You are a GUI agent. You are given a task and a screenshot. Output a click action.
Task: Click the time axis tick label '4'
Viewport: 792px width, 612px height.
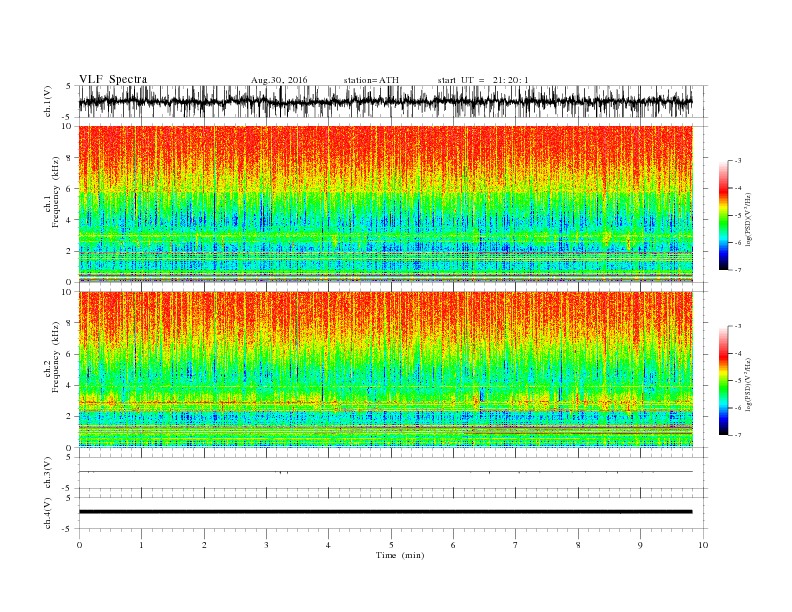click(x=329, y=545)
